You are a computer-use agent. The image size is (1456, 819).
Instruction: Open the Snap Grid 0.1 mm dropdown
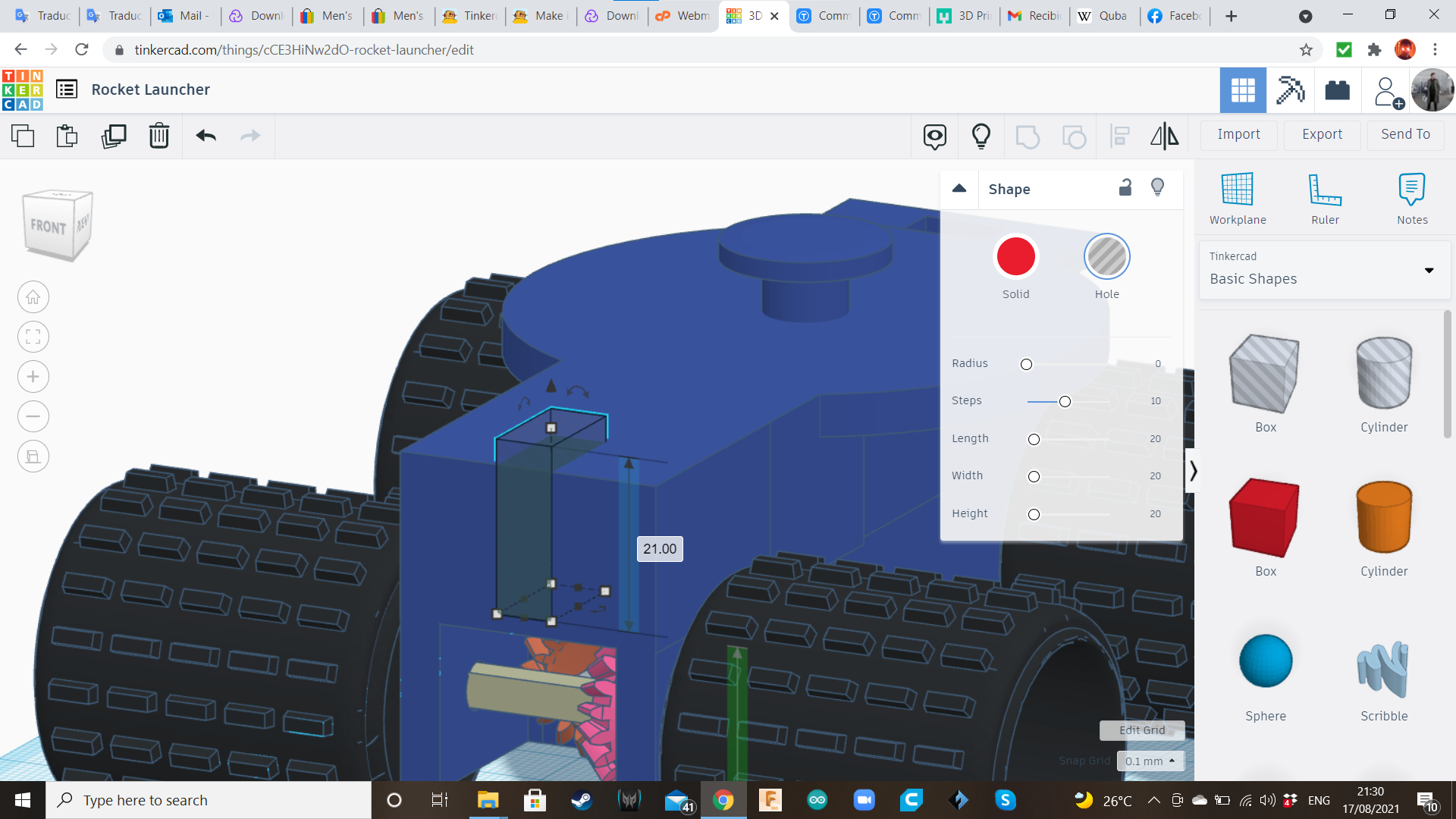tap(1150, 761)
